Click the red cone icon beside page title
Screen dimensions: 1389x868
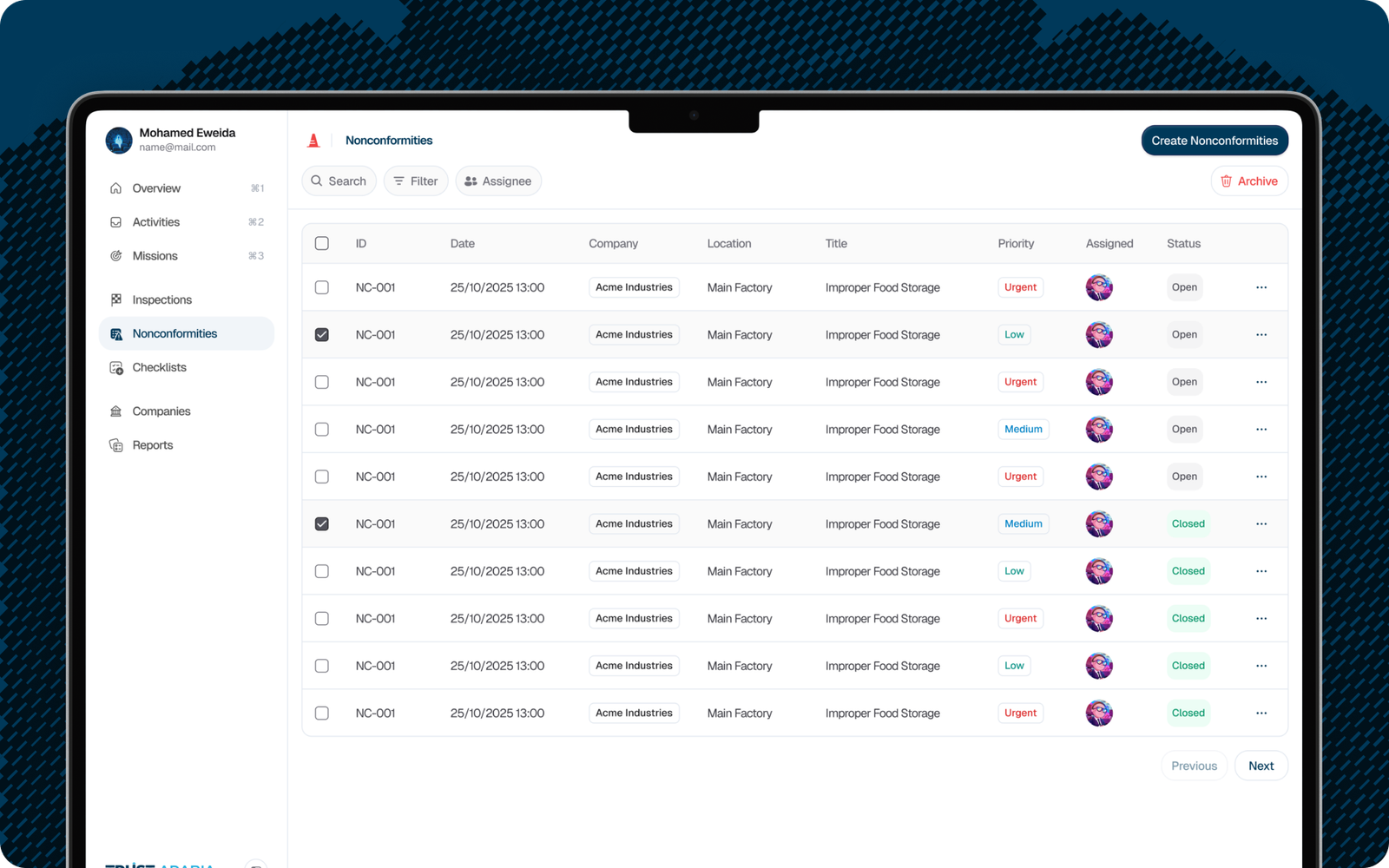[x=313, y=141]
